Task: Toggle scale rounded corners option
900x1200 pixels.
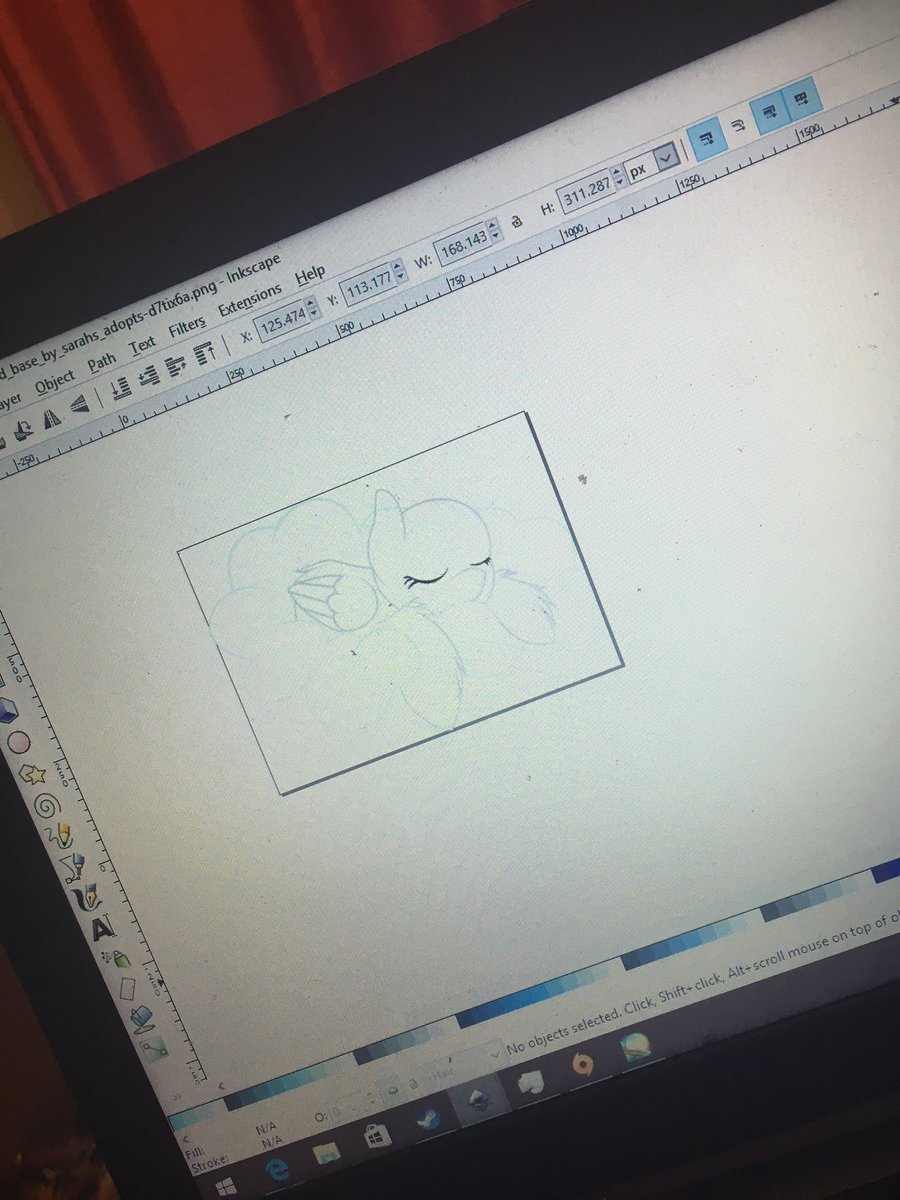Action: (x=739, y=126)
